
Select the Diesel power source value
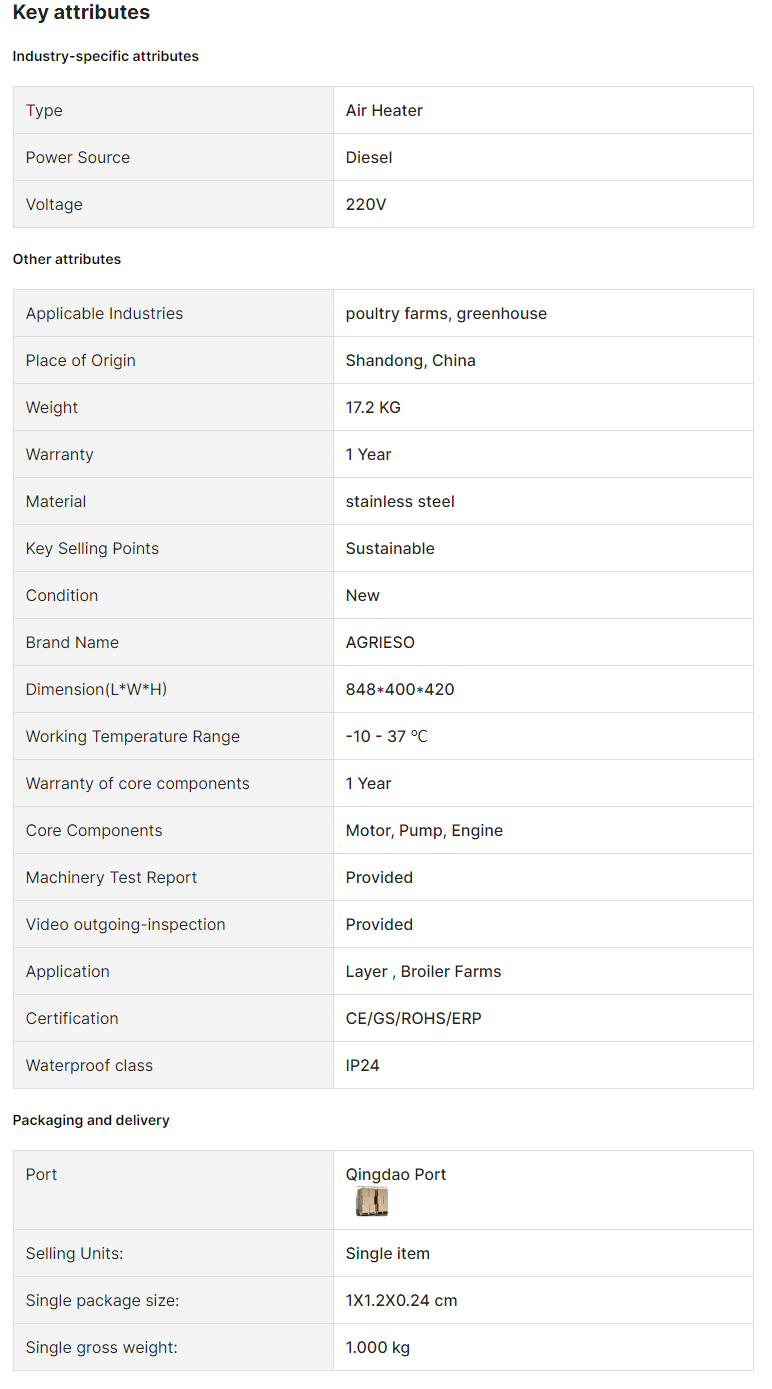pyautogui.click(x=369, y=157)
